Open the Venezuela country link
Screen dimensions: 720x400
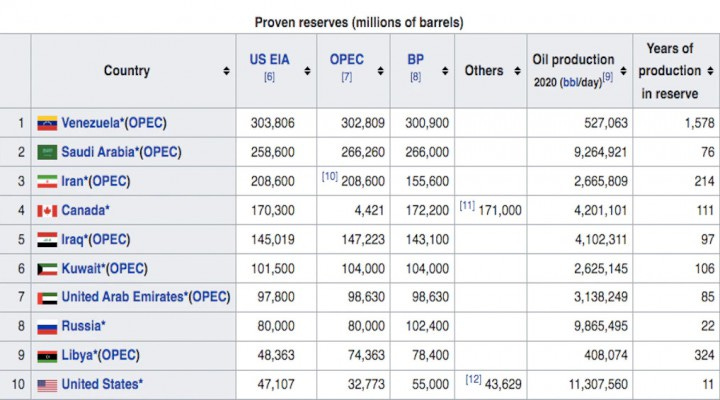coord(91,123)
